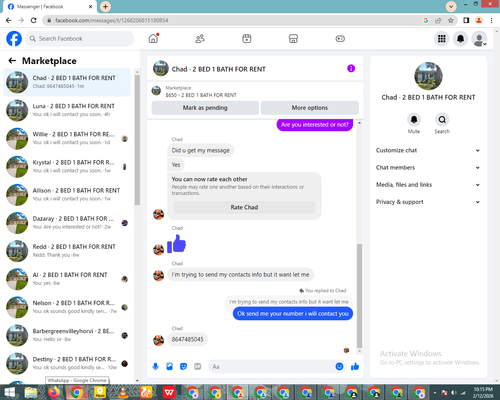Open the Facebook home logo
Image resolution: width=500 pixels, height=400 pixels.
pyautogui.click(x=14, y=39)
